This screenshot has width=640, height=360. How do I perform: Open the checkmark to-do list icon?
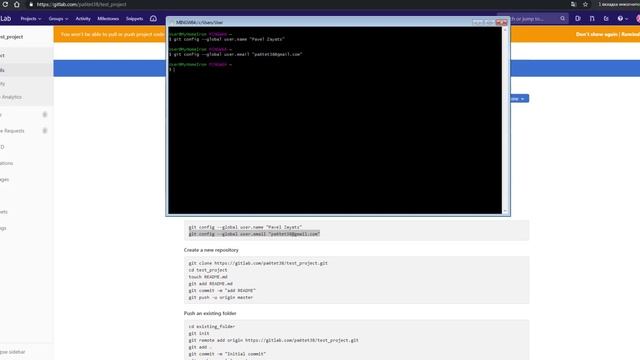pos(606,18)
